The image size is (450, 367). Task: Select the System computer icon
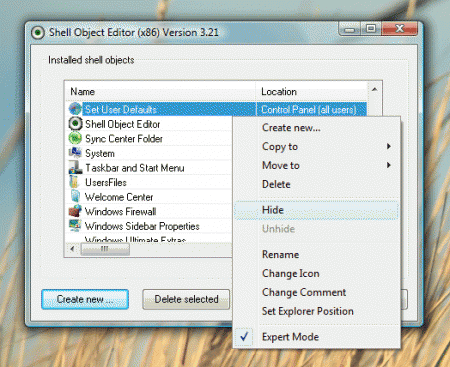click(x=75, y=153)
